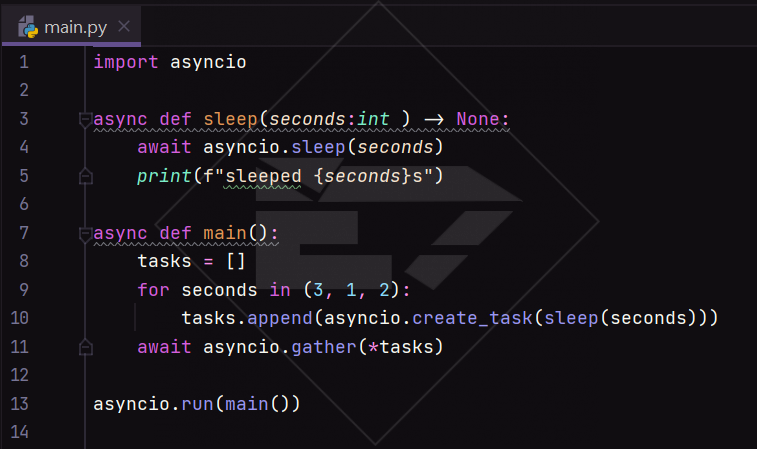The width and height of the screenshot is (757, 449).
Task: Click the 'print' call on line 5
Action: click(164, 176)
